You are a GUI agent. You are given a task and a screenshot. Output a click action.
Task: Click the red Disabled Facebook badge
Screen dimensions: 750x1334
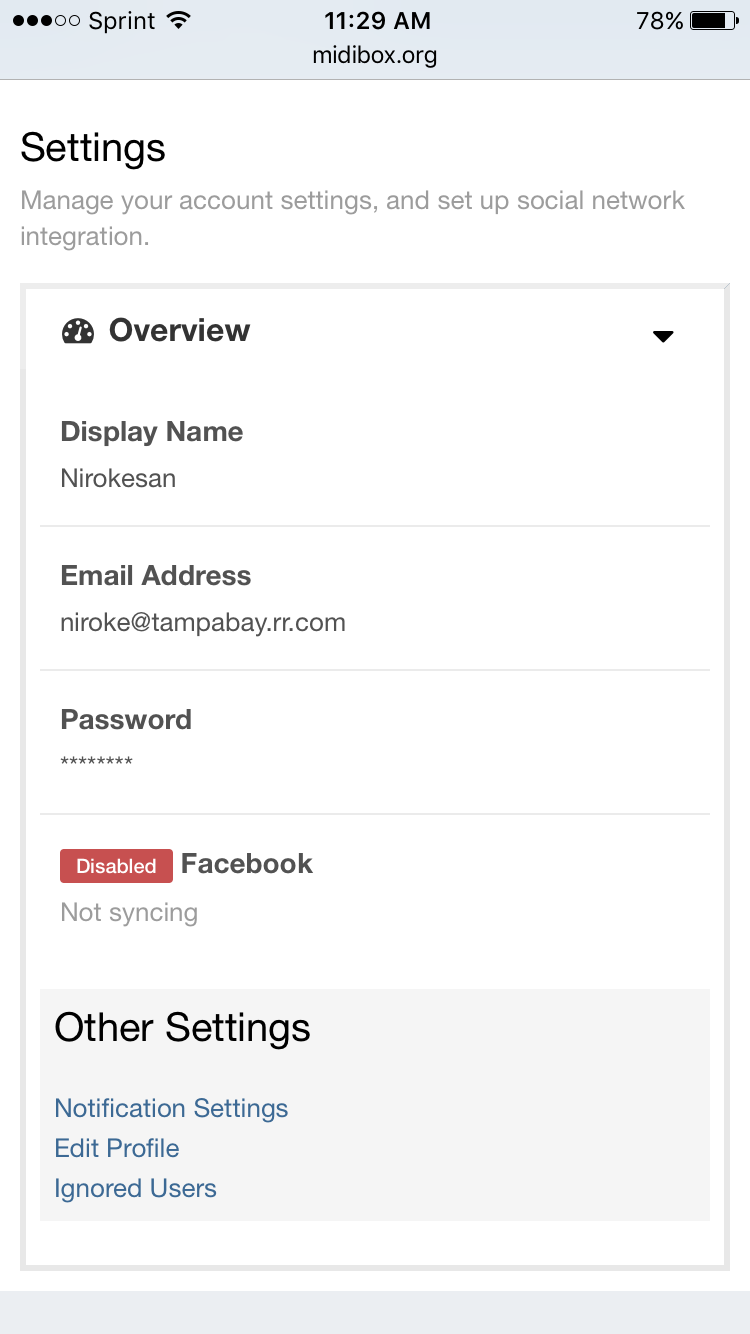click(x=116, y=866)
